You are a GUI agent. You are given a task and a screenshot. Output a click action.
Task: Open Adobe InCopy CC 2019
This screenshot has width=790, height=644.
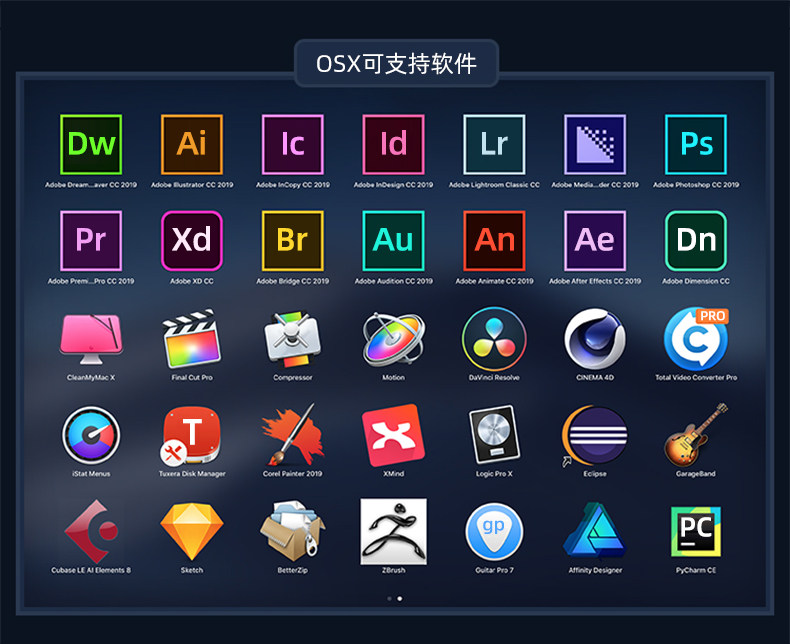coord(293,144)
